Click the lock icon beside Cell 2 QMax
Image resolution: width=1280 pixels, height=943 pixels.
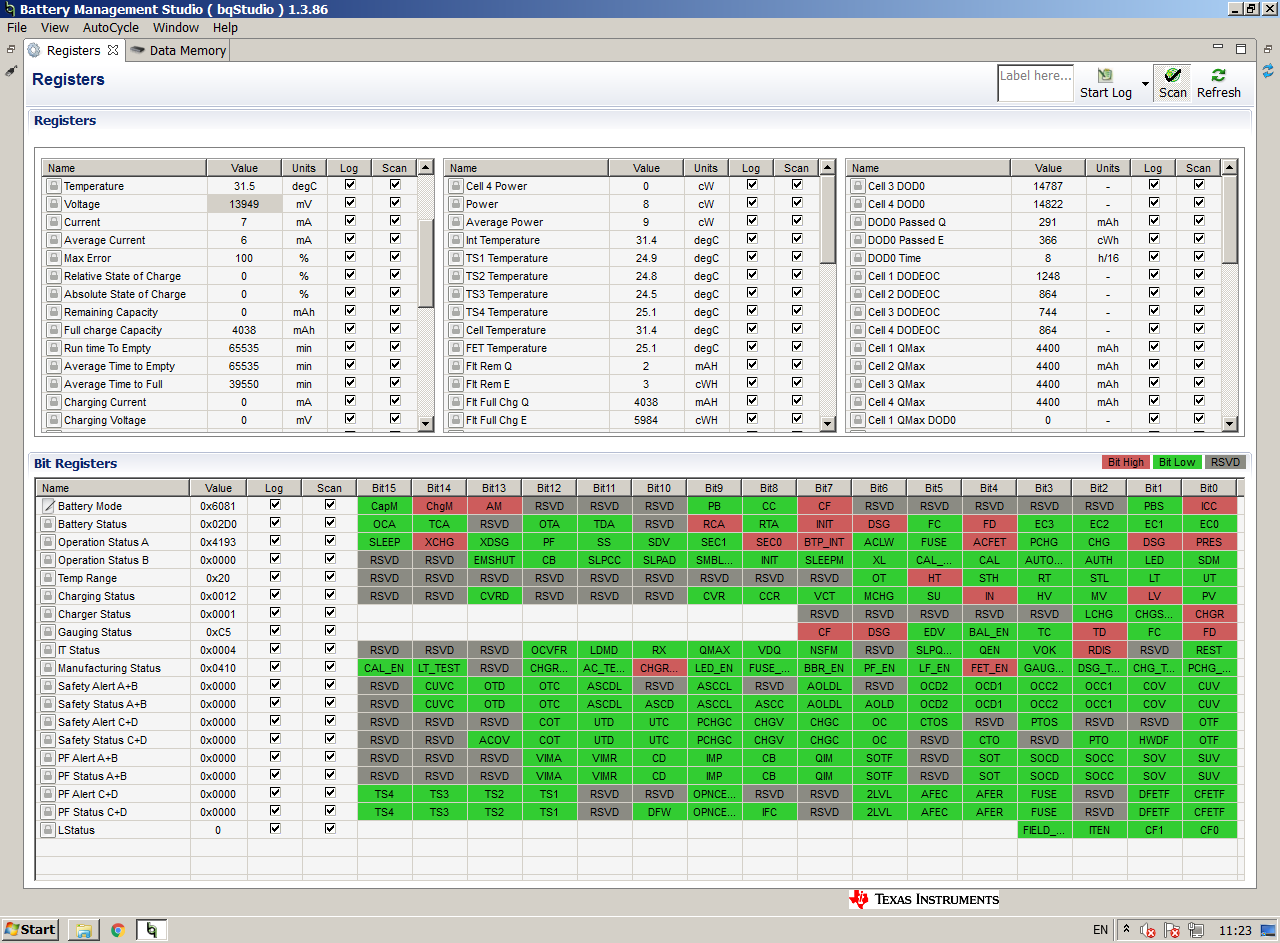[858, 366]
